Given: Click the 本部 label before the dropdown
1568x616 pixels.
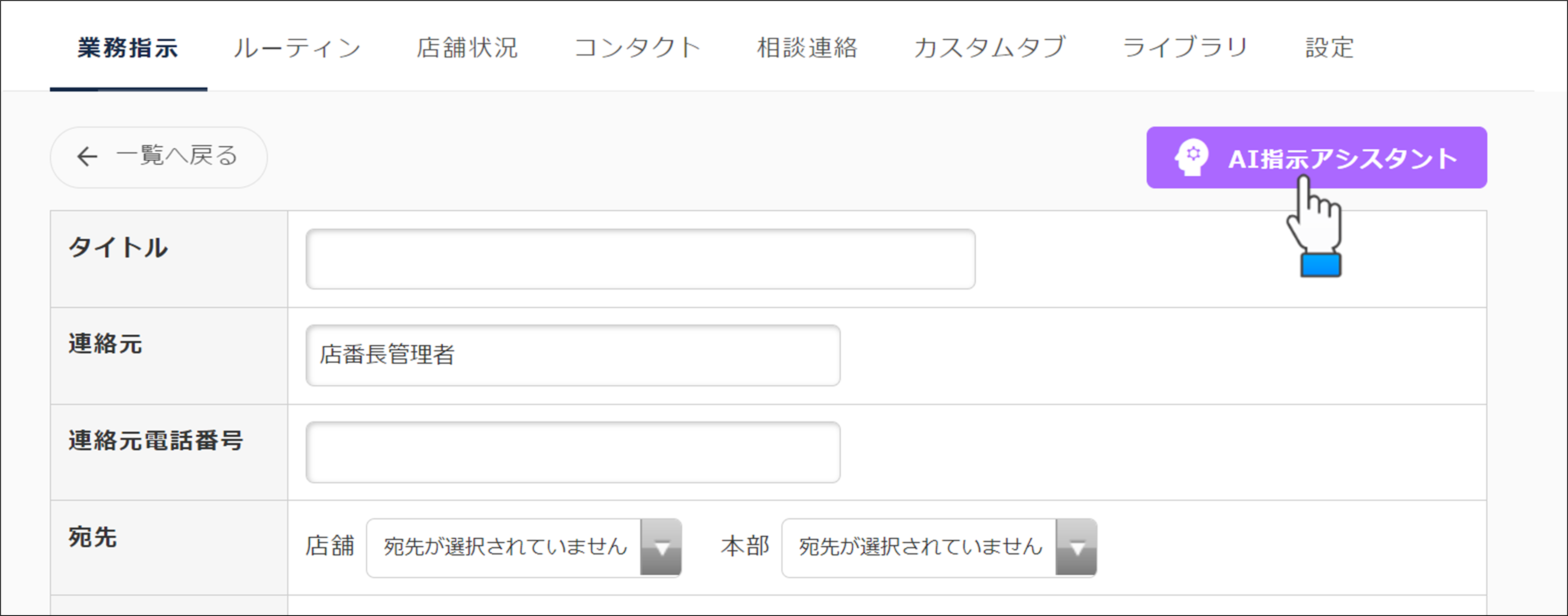Looking at the screenshot, I should [x=746, y=545].
